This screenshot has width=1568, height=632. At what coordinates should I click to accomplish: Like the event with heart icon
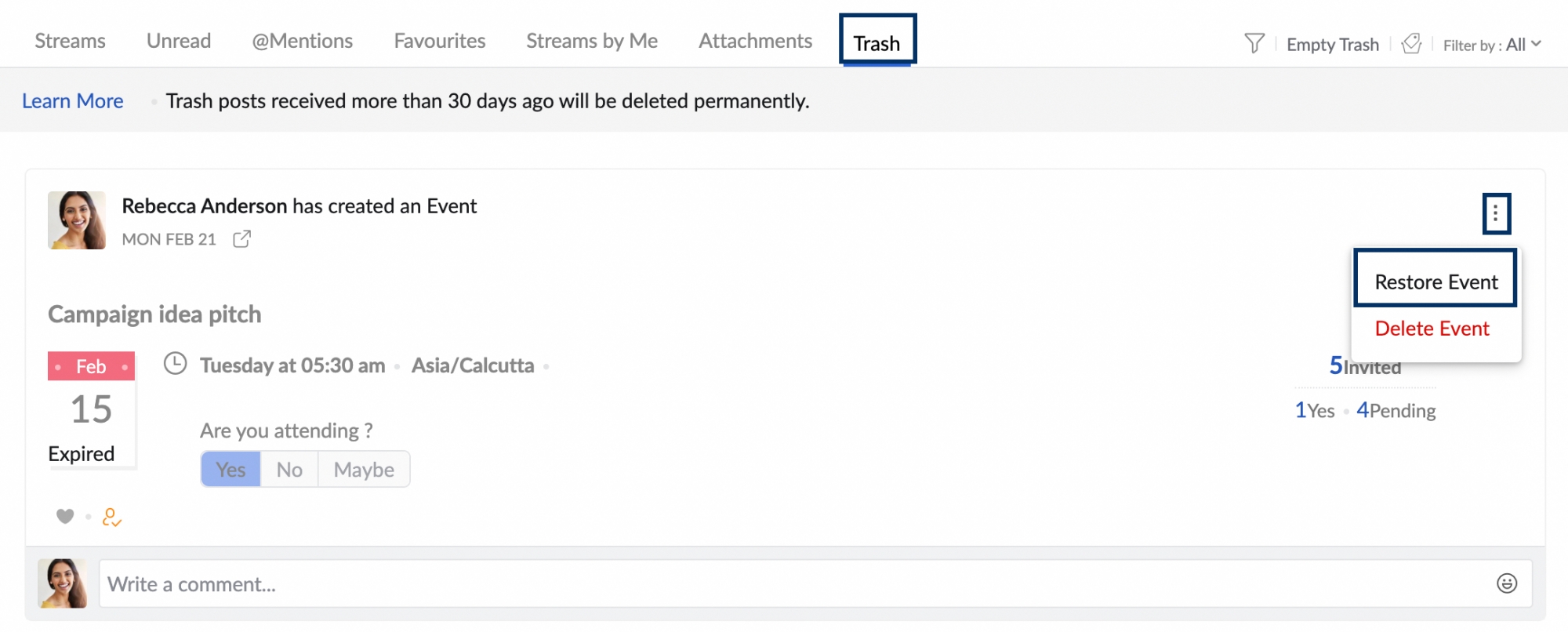[x=65, y=516]
